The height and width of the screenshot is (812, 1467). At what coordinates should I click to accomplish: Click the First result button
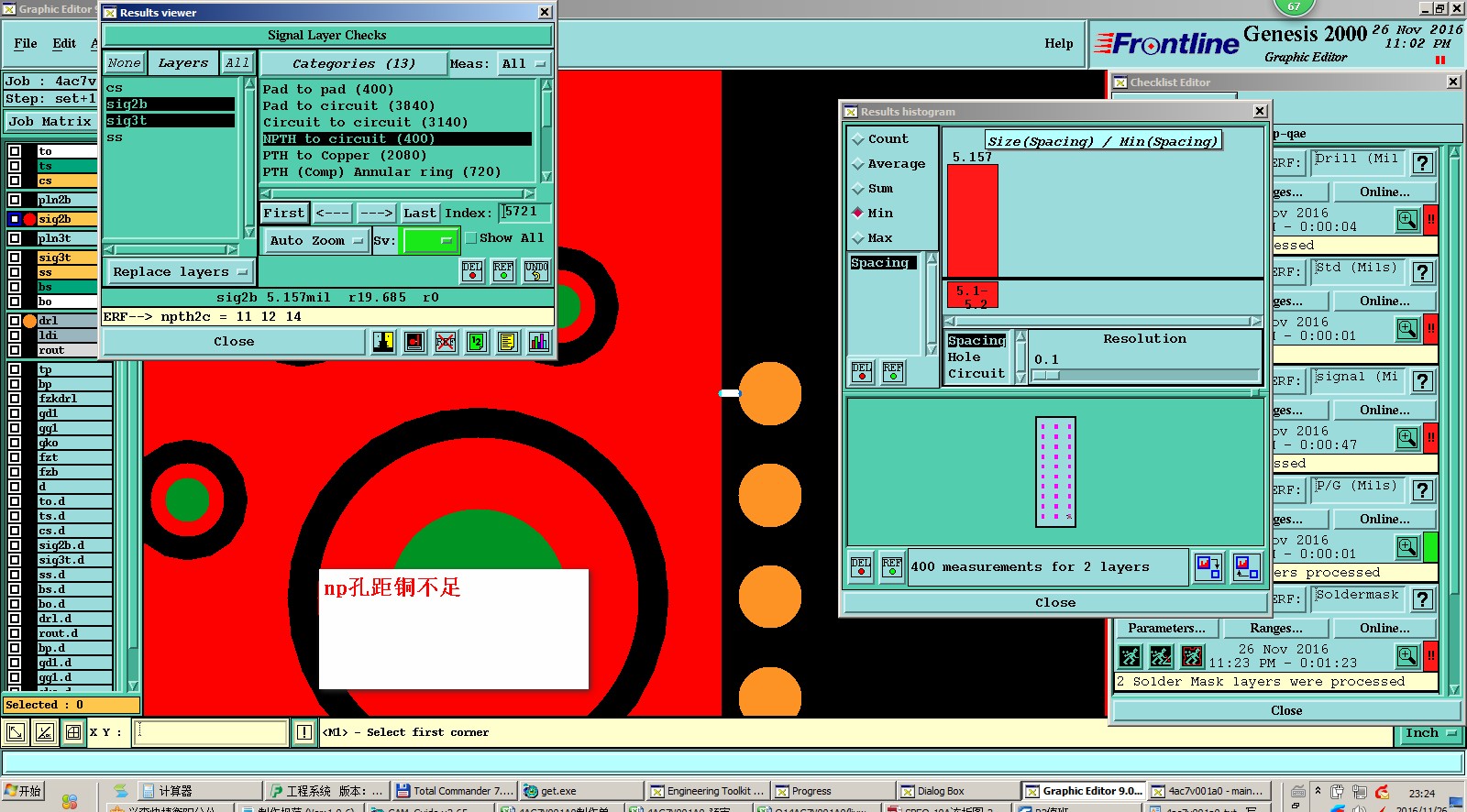coord(284,213)
